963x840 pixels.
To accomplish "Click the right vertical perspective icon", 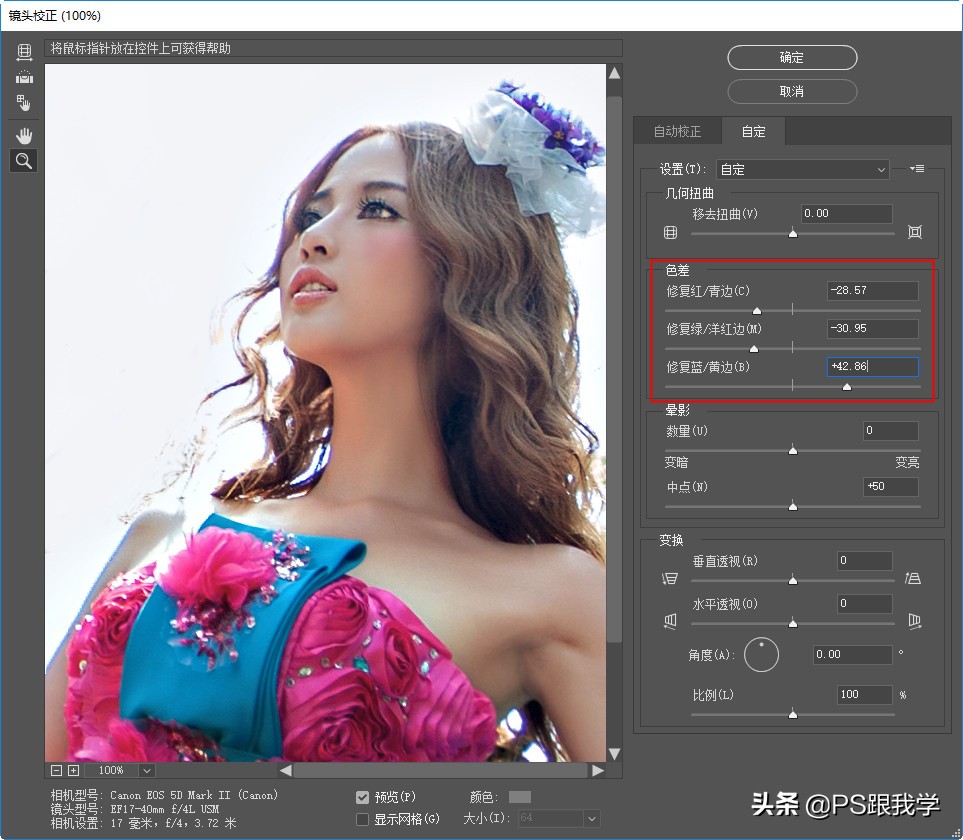I will pos(913,578).
